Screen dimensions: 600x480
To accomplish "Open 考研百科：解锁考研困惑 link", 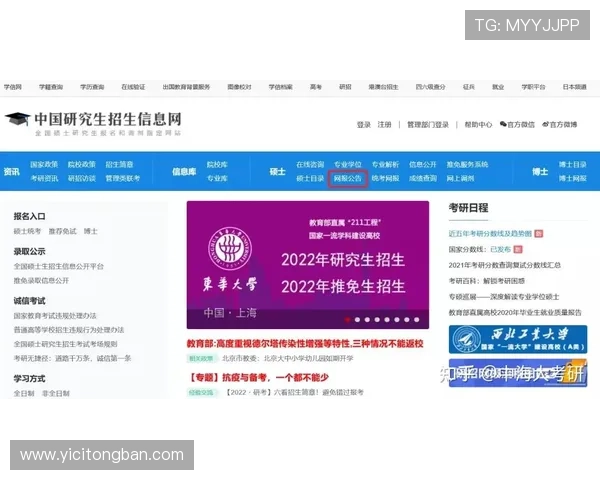I will [x=487, y=281].
